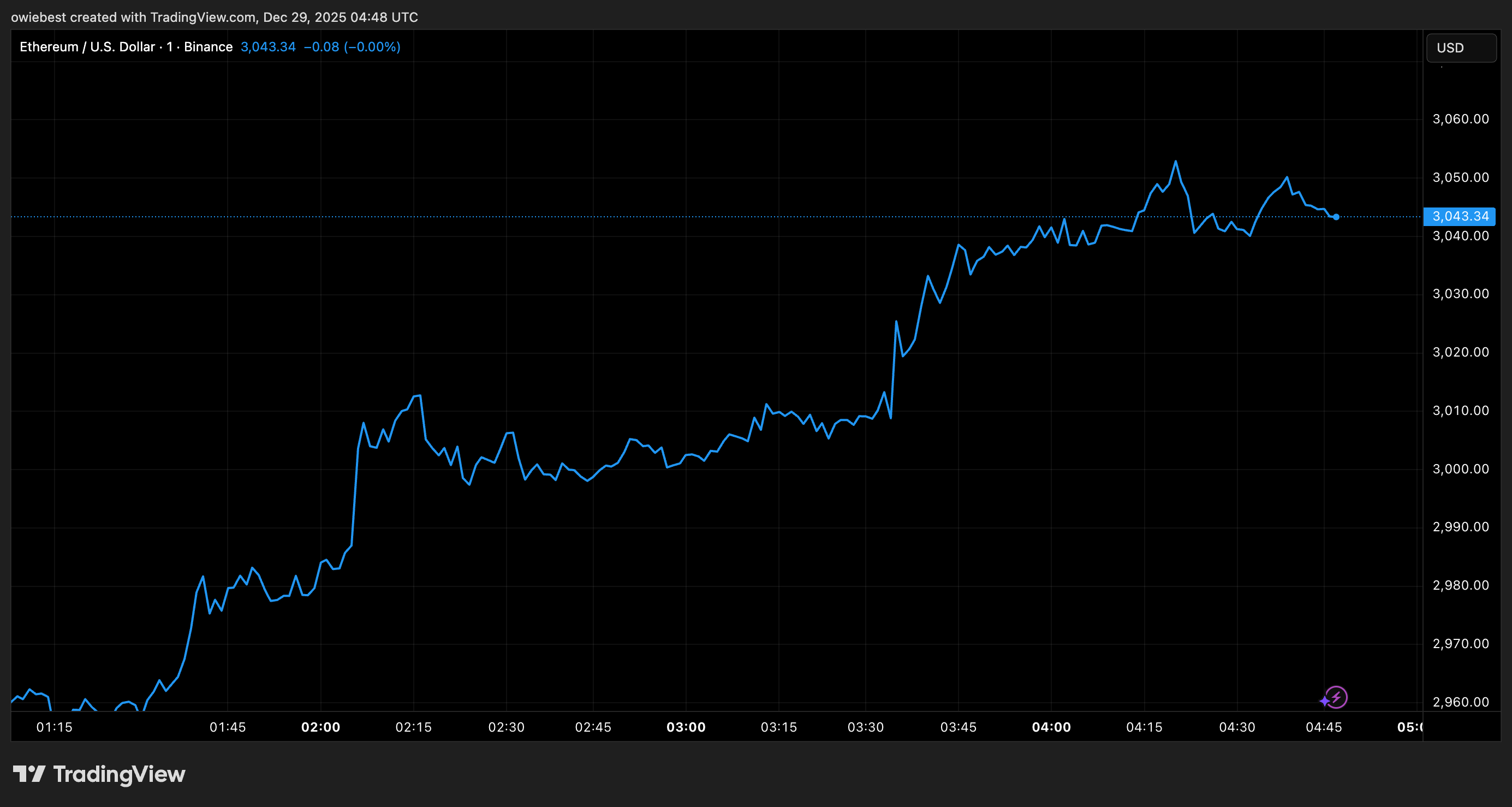Open the chart interval selector labeled 1
1512x807 pixels.
coord(170,46)
